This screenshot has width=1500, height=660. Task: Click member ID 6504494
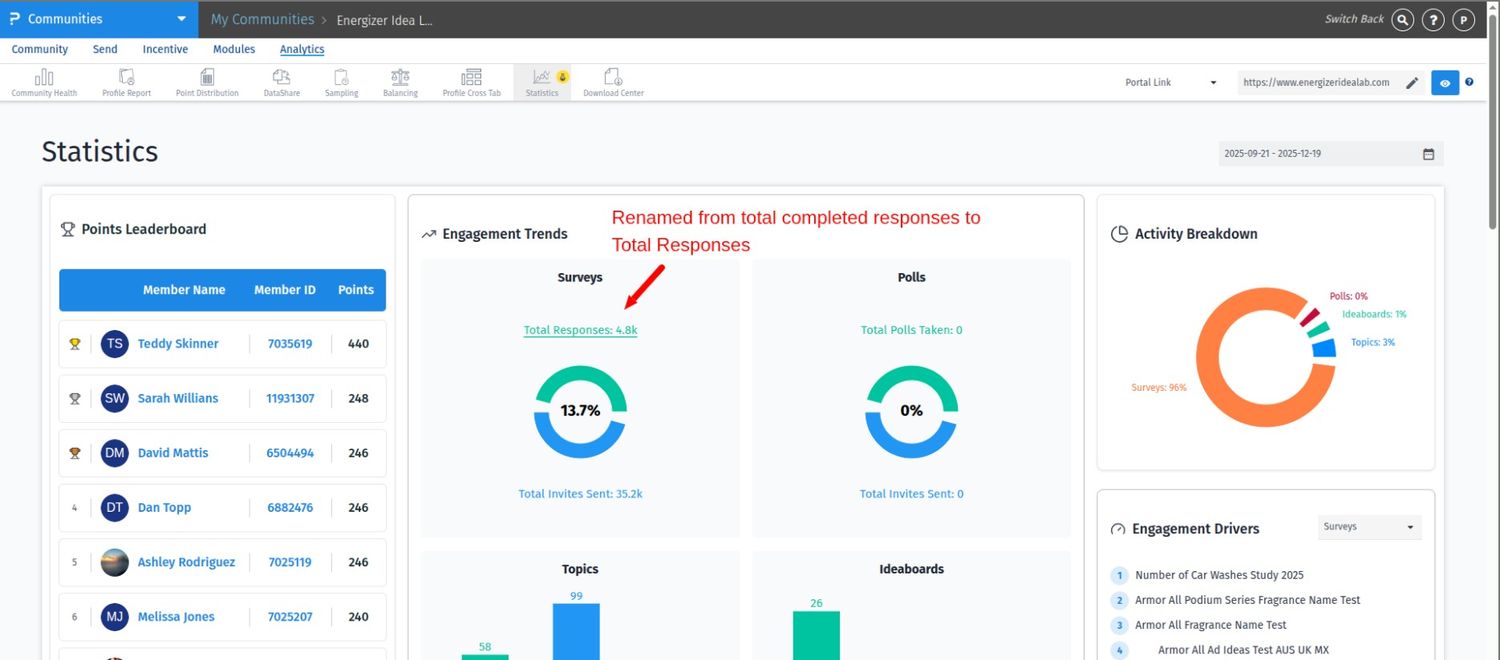coord(290,453)
